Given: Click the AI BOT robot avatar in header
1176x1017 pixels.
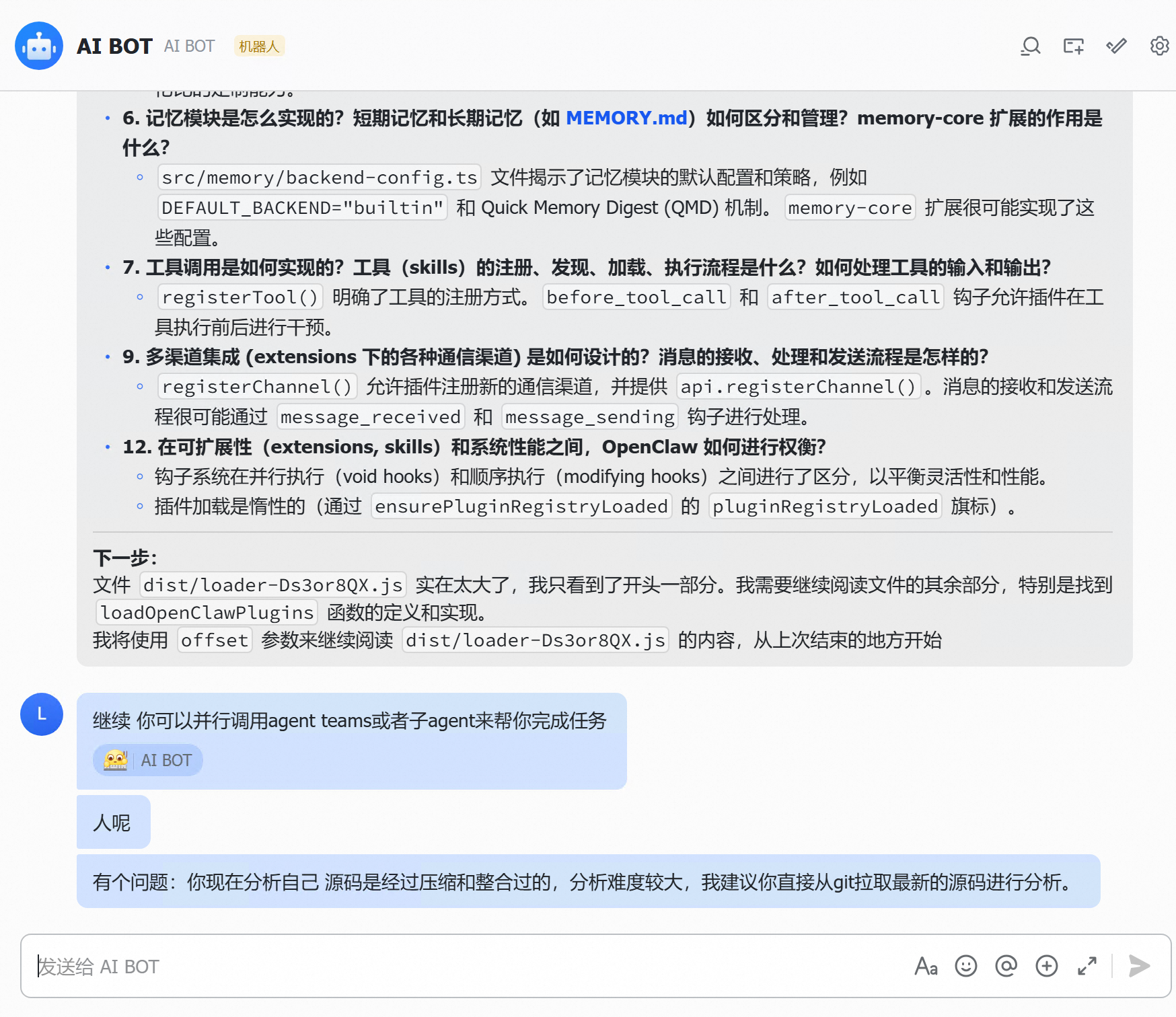Looking at the screenshot, I should 39,46.
